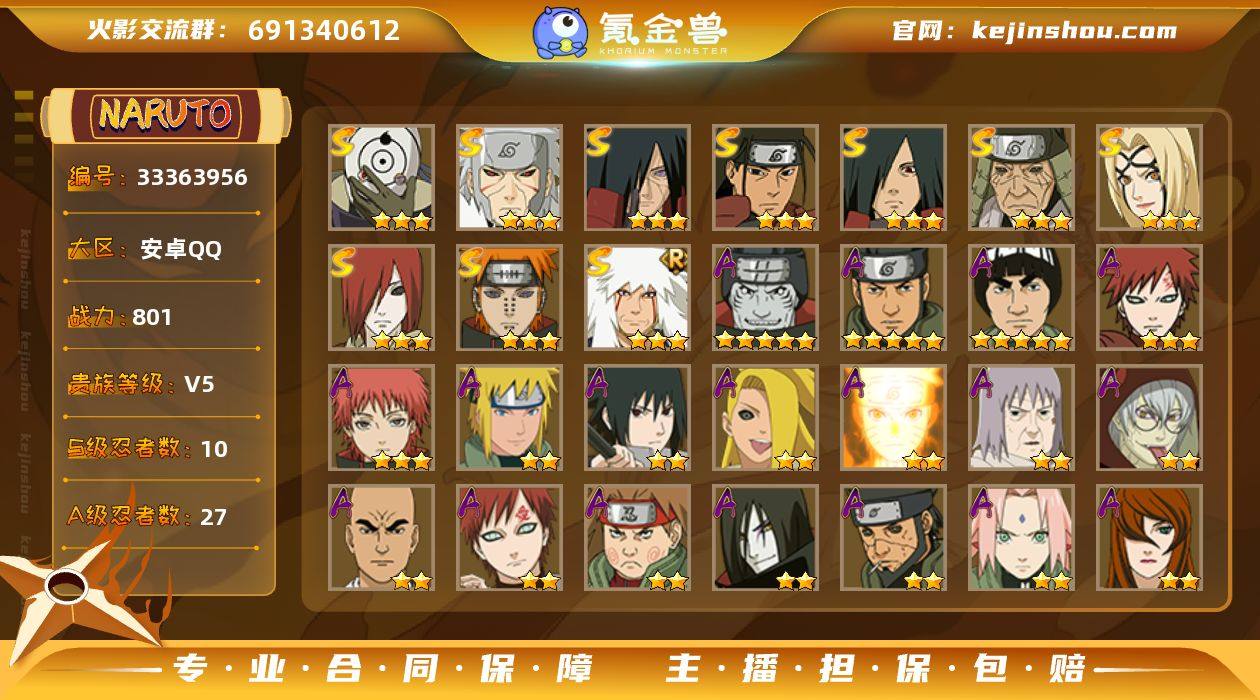Click the group number 691340612
Image resolution: width=1260 pixels, height=700 pixels.
click(324, 30)
